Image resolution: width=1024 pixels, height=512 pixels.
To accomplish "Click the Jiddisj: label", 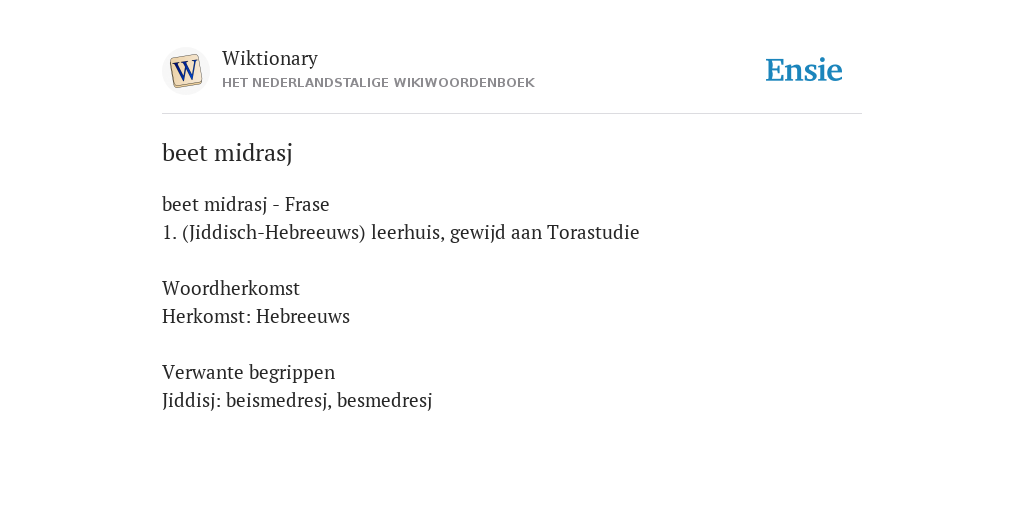I will (x=191, y=400).
